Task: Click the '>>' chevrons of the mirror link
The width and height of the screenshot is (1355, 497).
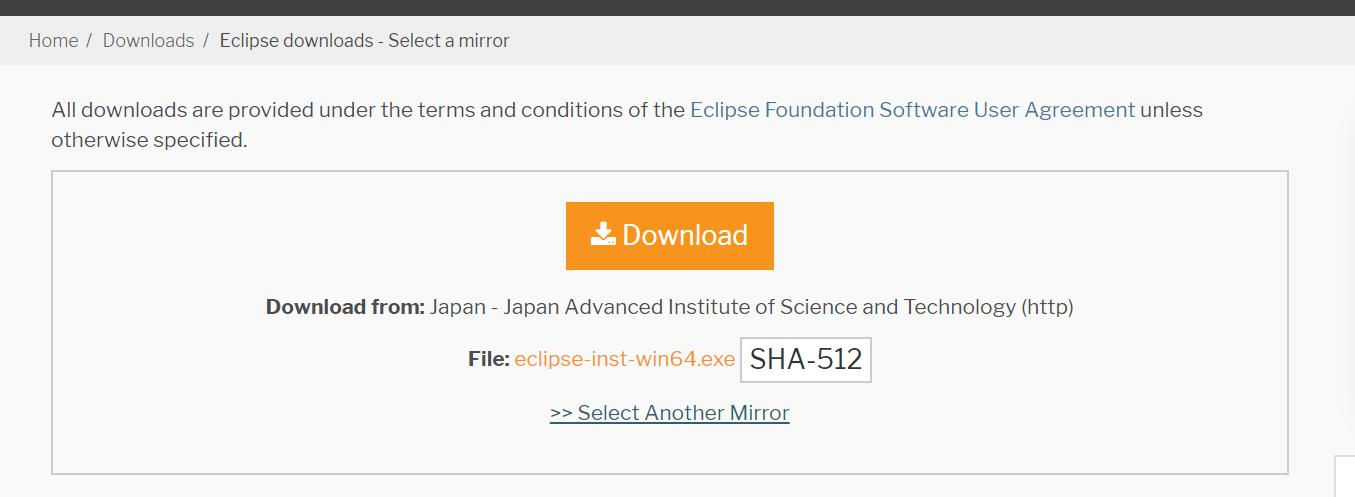Action: [x=561, y=413]
